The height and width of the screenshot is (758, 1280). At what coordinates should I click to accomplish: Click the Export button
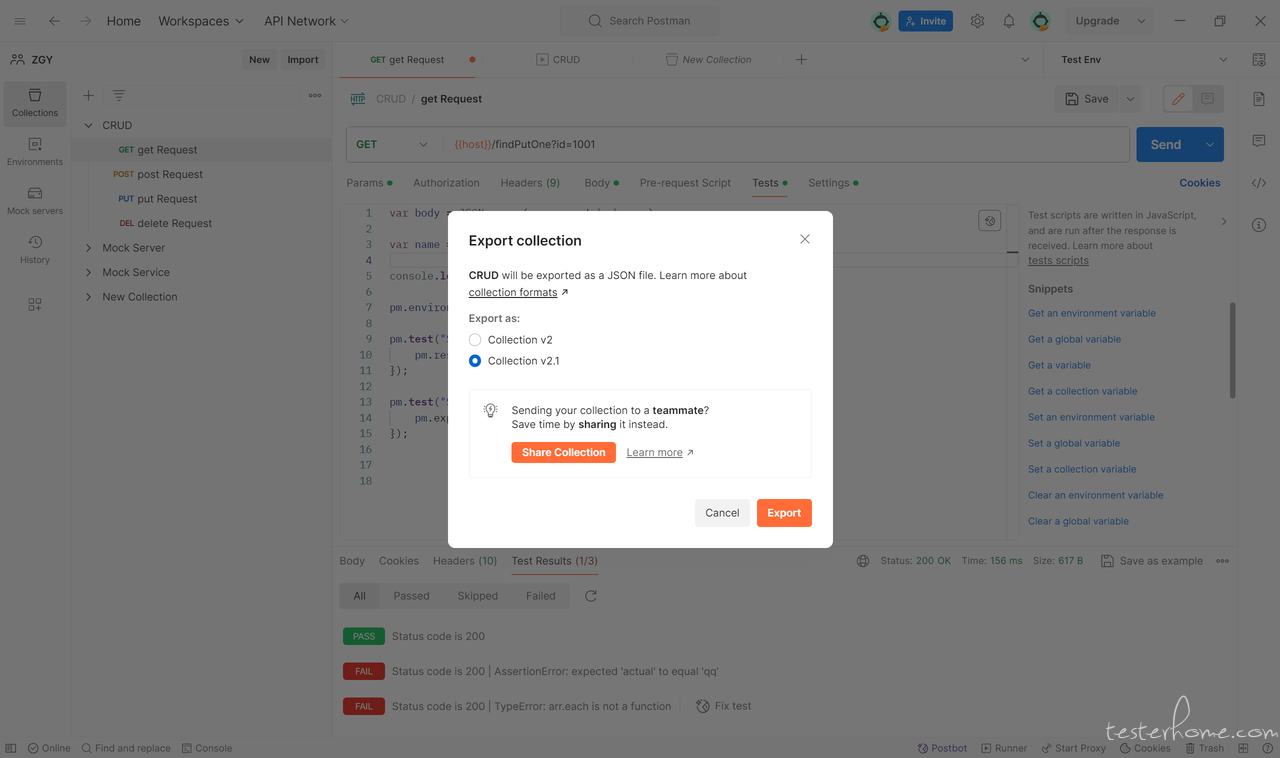click(784, 513)
